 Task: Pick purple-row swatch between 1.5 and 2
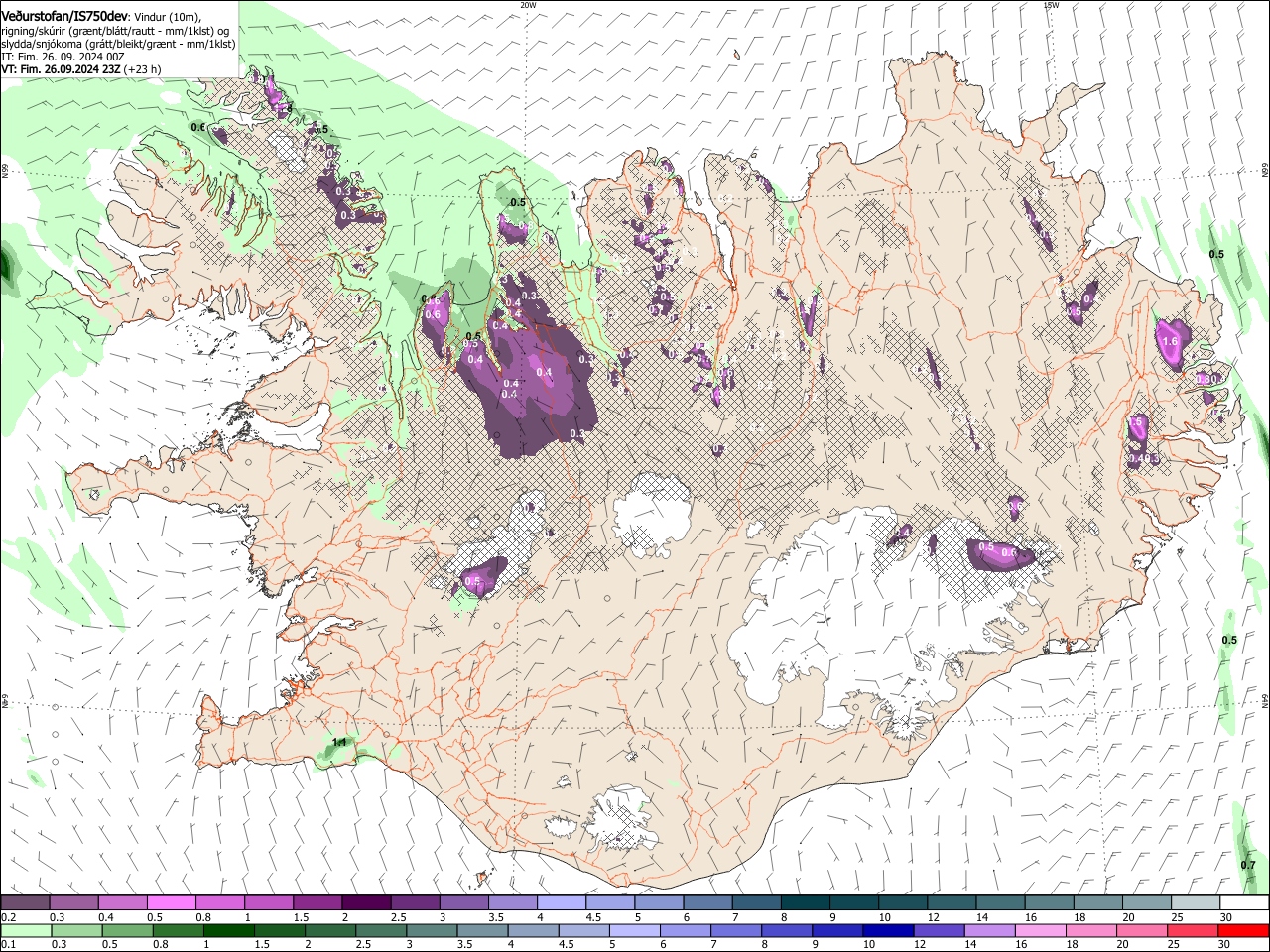[x=317, y=903]
